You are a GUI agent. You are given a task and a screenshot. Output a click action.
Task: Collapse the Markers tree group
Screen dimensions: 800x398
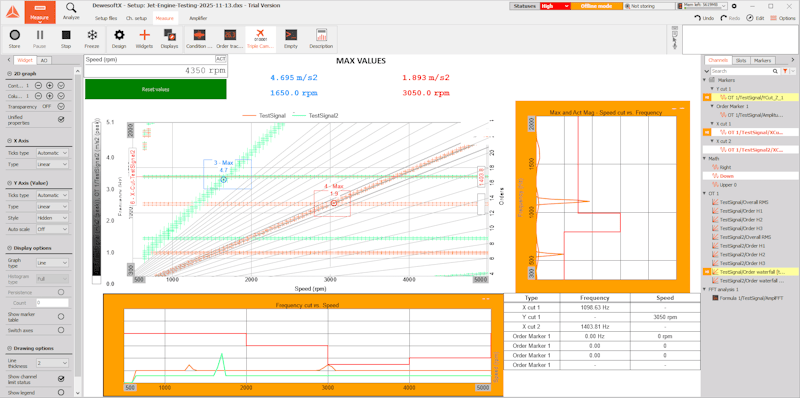click(x=706, y=81)
